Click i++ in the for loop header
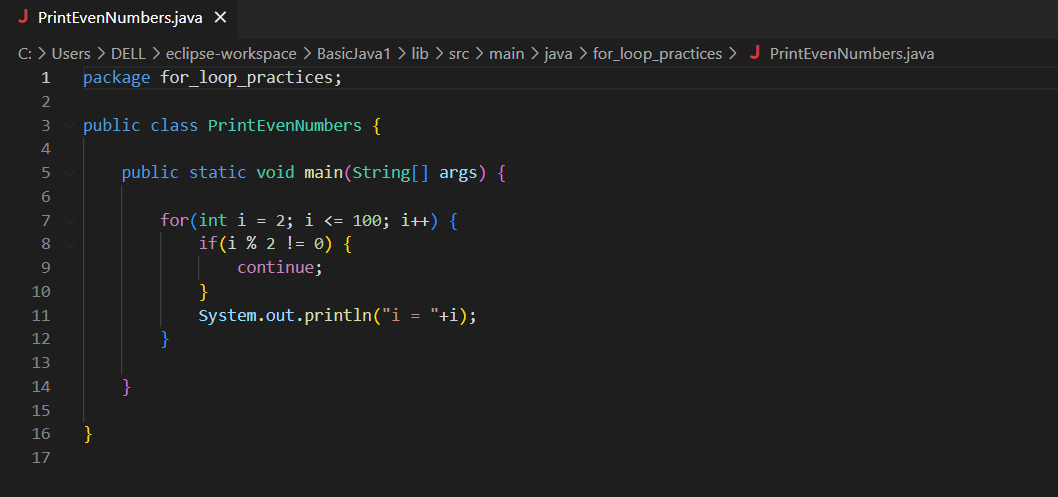Screen dimensions: 1058x497 coord(415,221)
